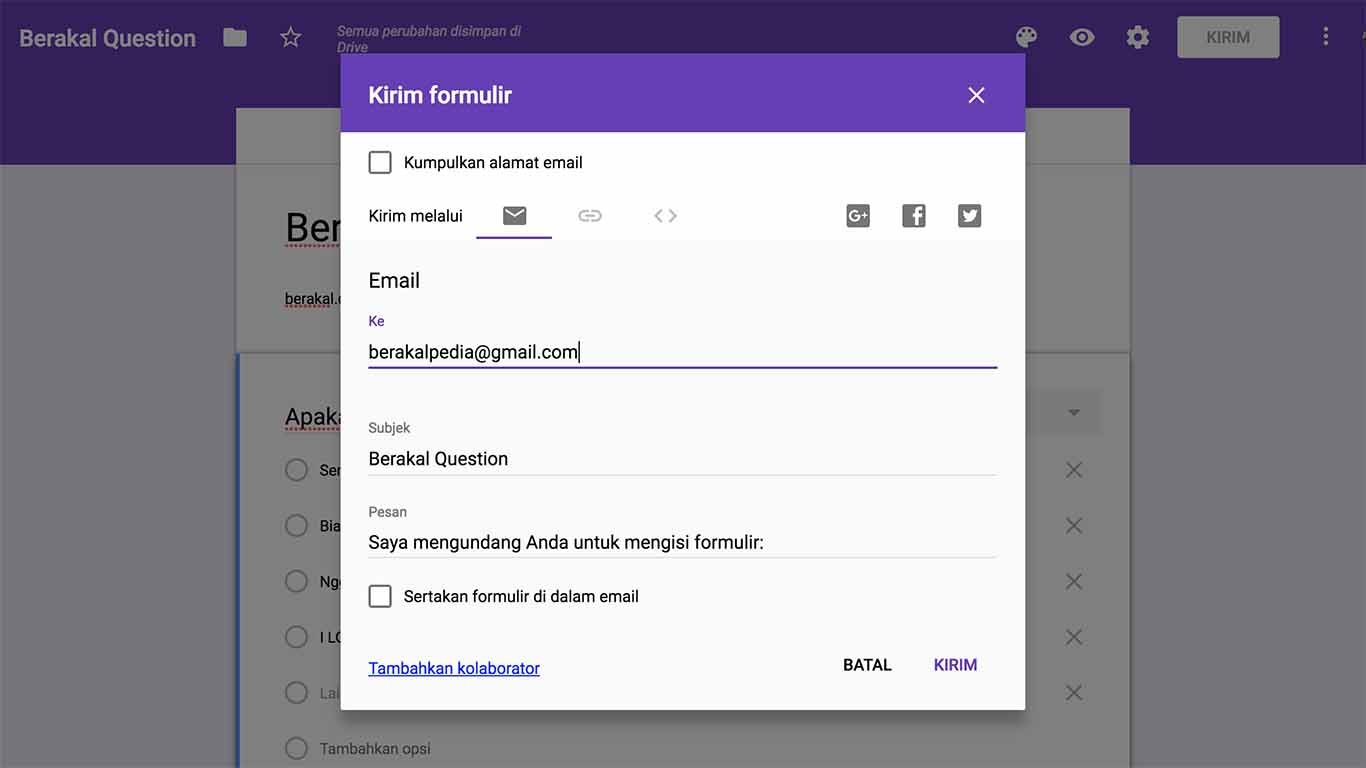Edit the Subjek field Berakal Question

(x=683, y=459)
